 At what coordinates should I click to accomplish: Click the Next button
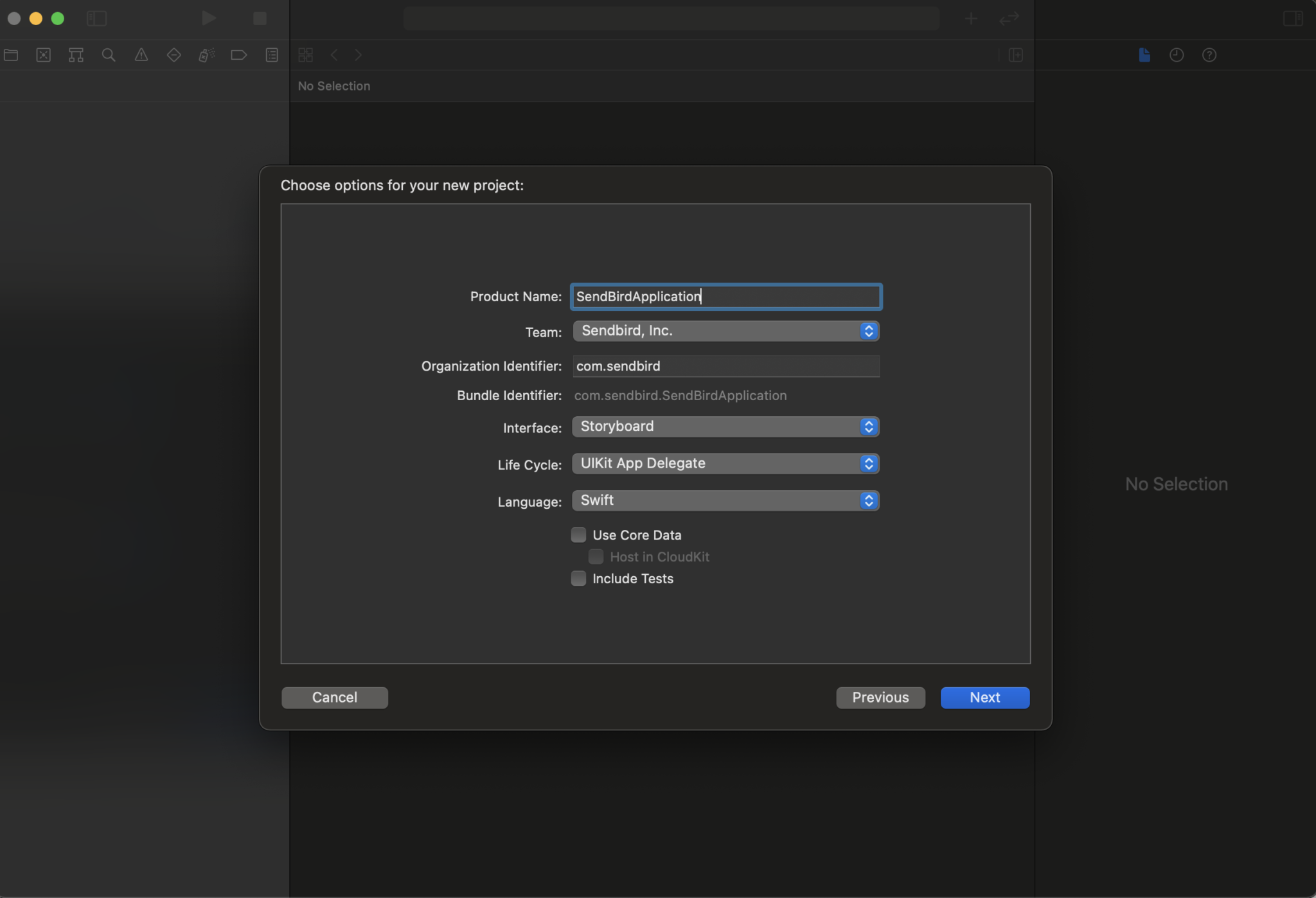[x=985, y=698]
